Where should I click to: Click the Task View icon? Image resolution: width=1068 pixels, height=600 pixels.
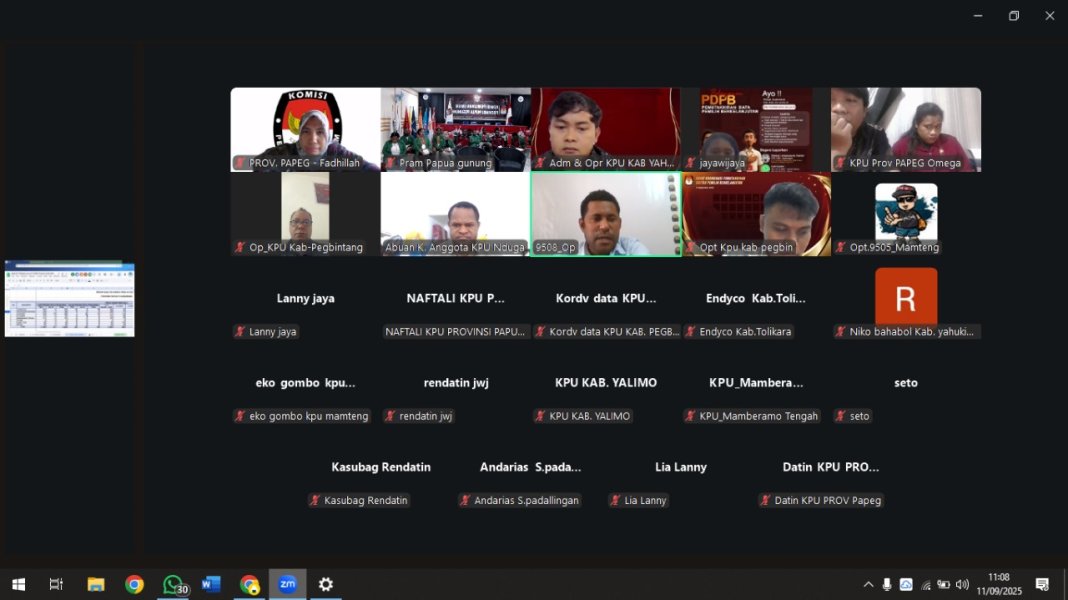[56, 584]
